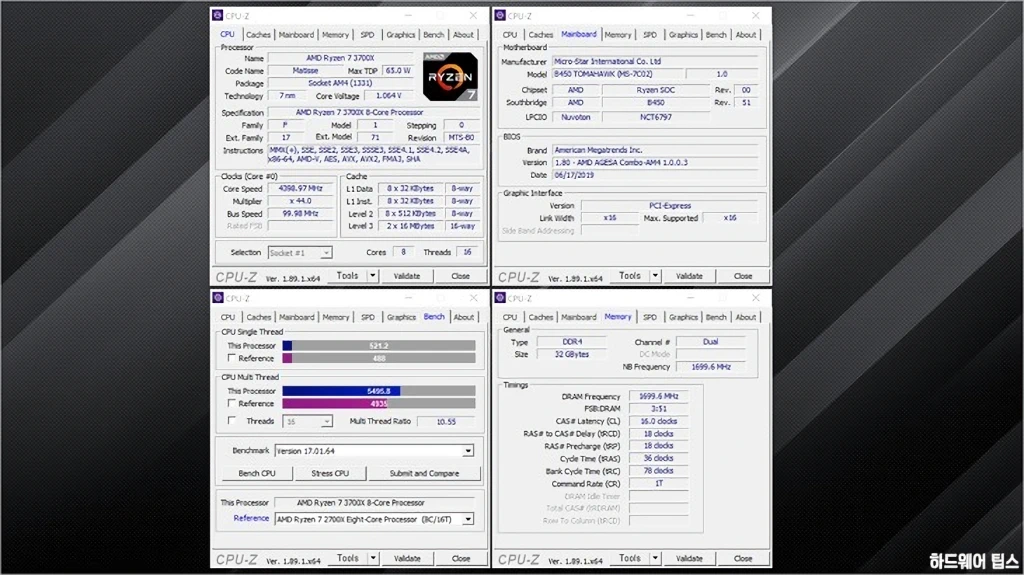Click This Processor single thread bar 521.2

(x=379, y=346)
